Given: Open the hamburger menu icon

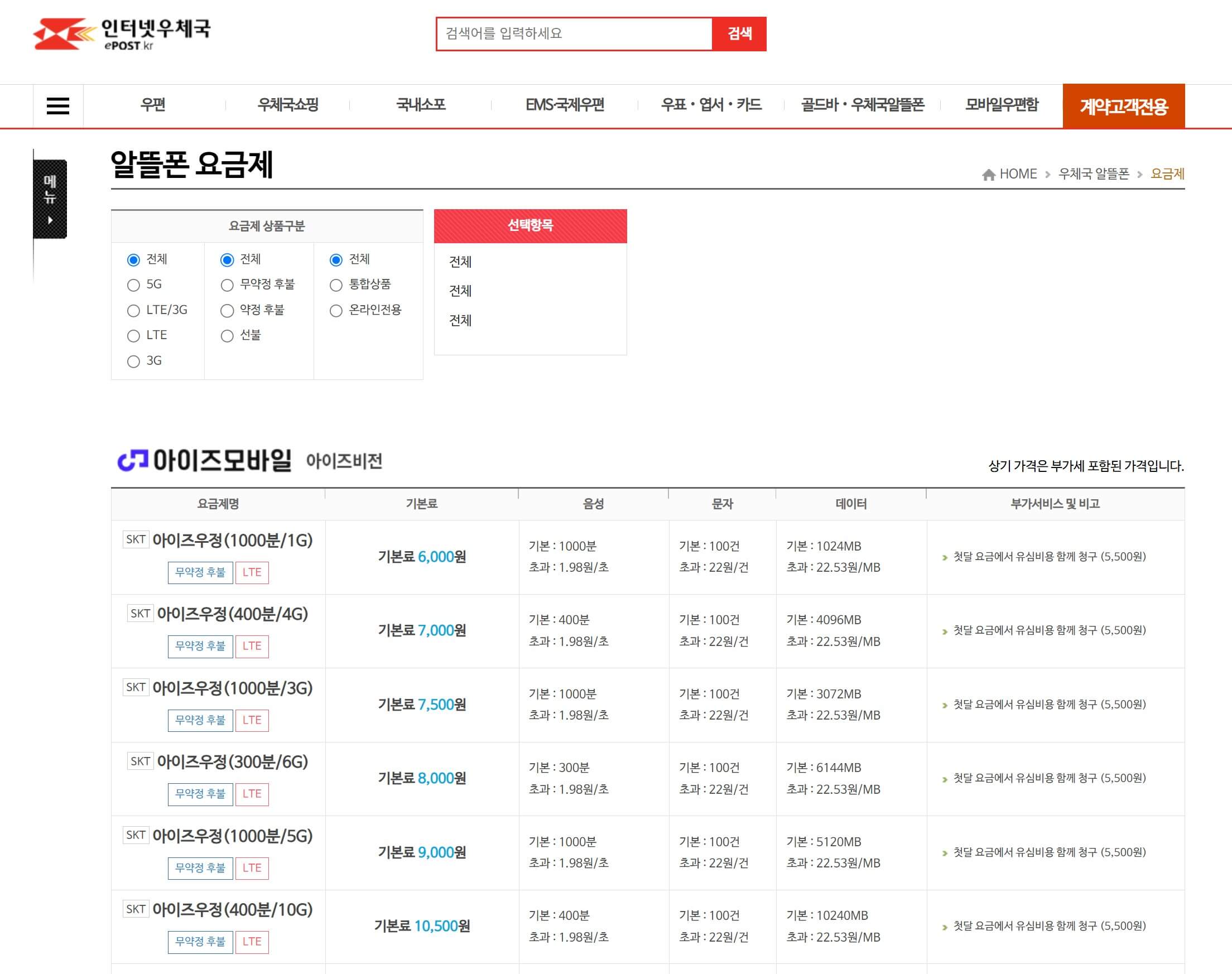Looking at the screenshot, I should coord(57,106).
